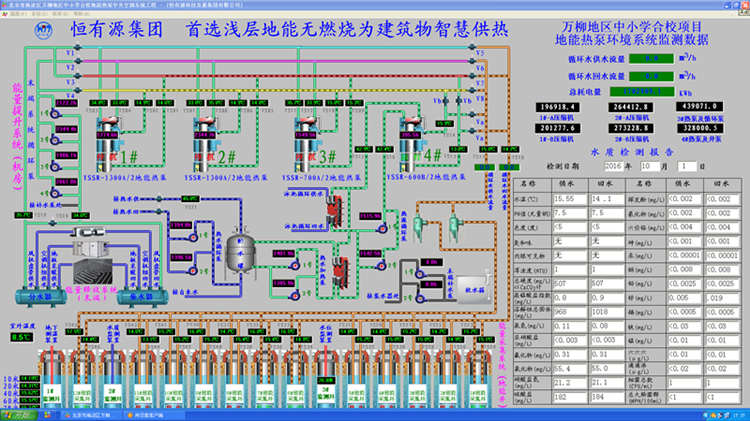
Task: Open the Windows Start button
Action: pos(19,415)
